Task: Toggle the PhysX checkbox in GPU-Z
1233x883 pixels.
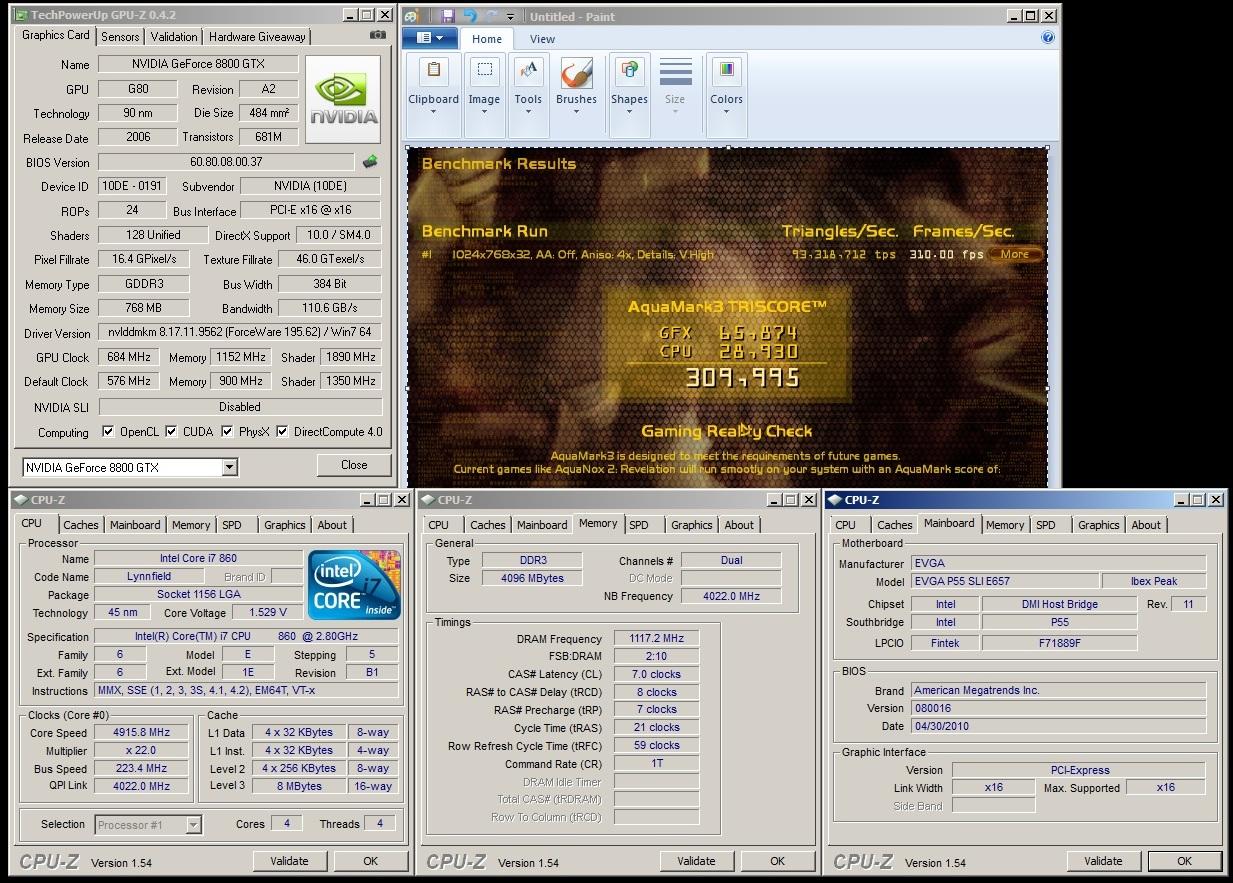Action: tap(227, 432)
